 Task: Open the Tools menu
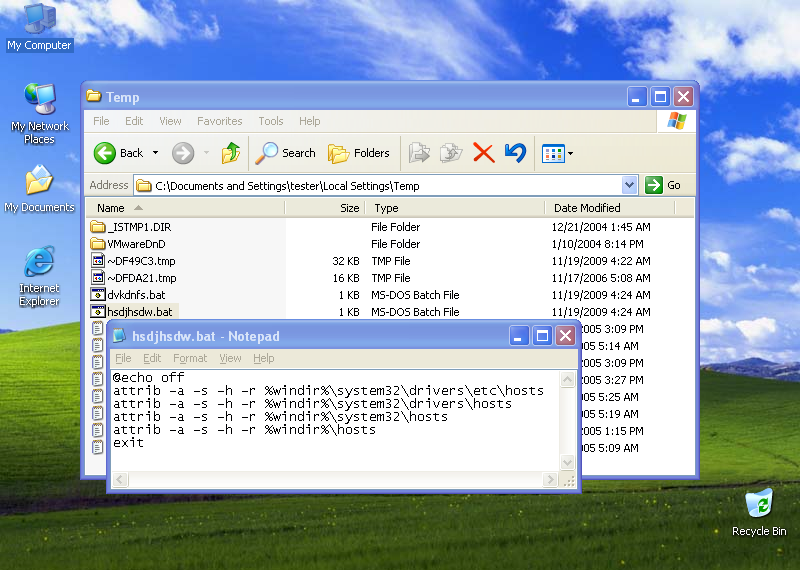point(270,121)
